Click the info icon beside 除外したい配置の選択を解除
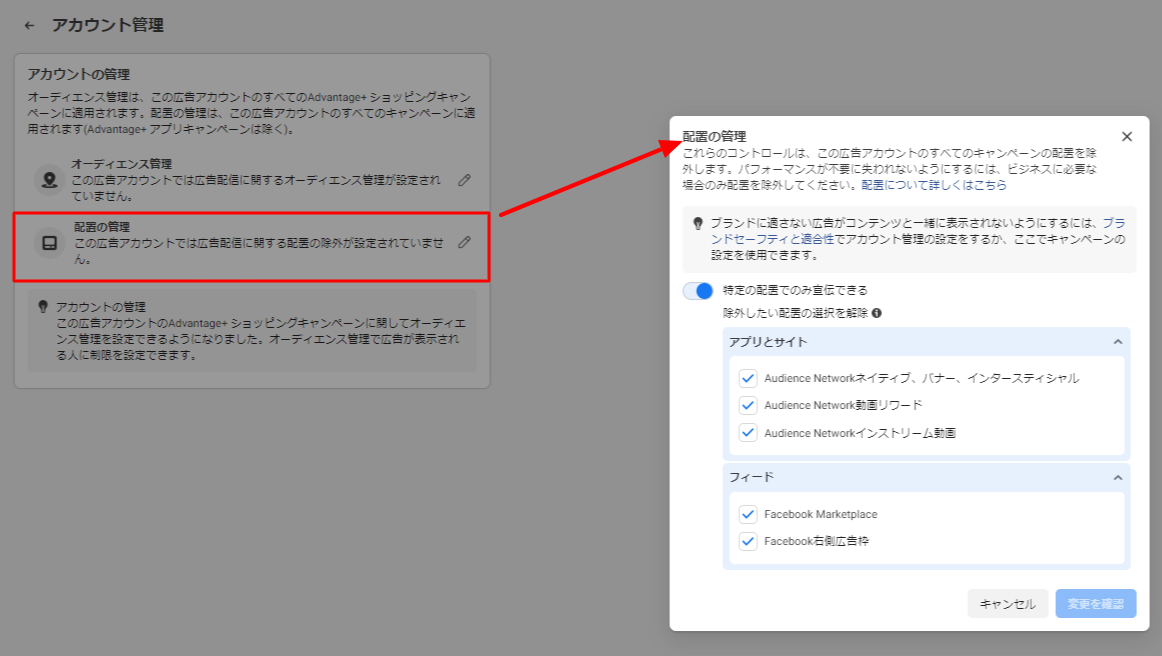Image resolution: width=1162 pixels, height=656 pixels. tap(877, 313)
